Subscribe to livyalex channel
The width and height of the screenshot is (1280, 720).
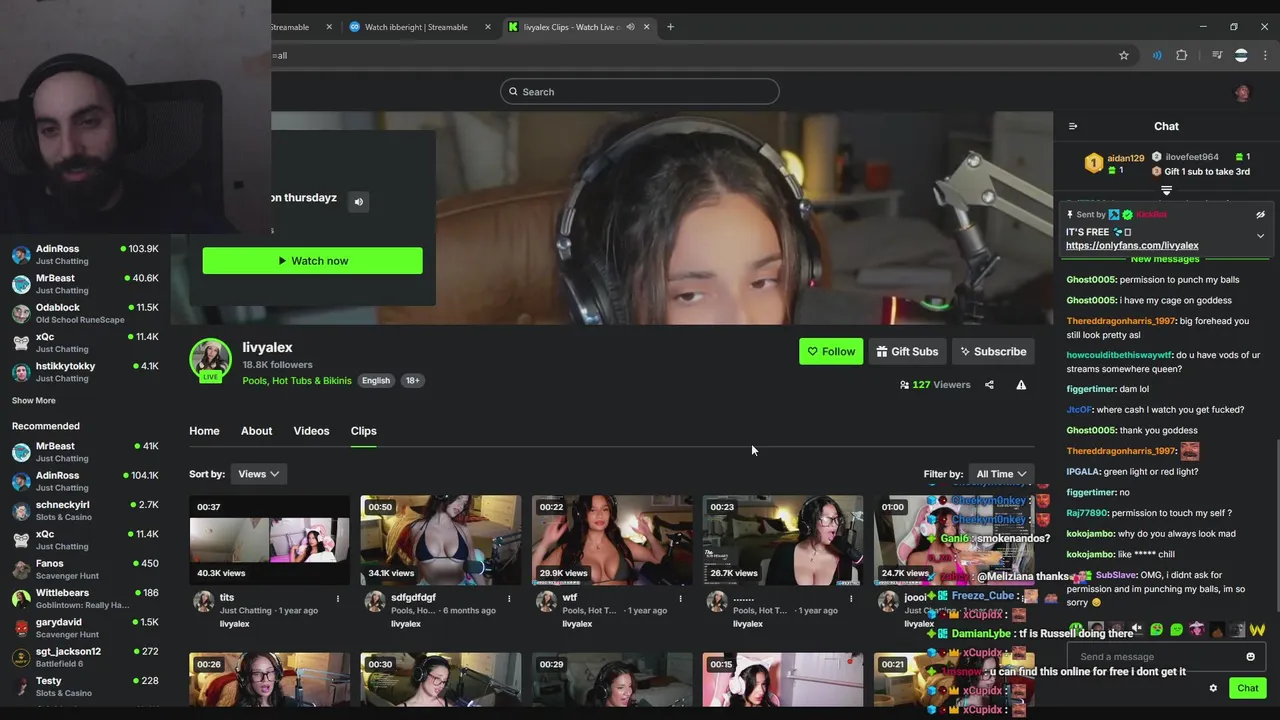[x=993, y=352]
